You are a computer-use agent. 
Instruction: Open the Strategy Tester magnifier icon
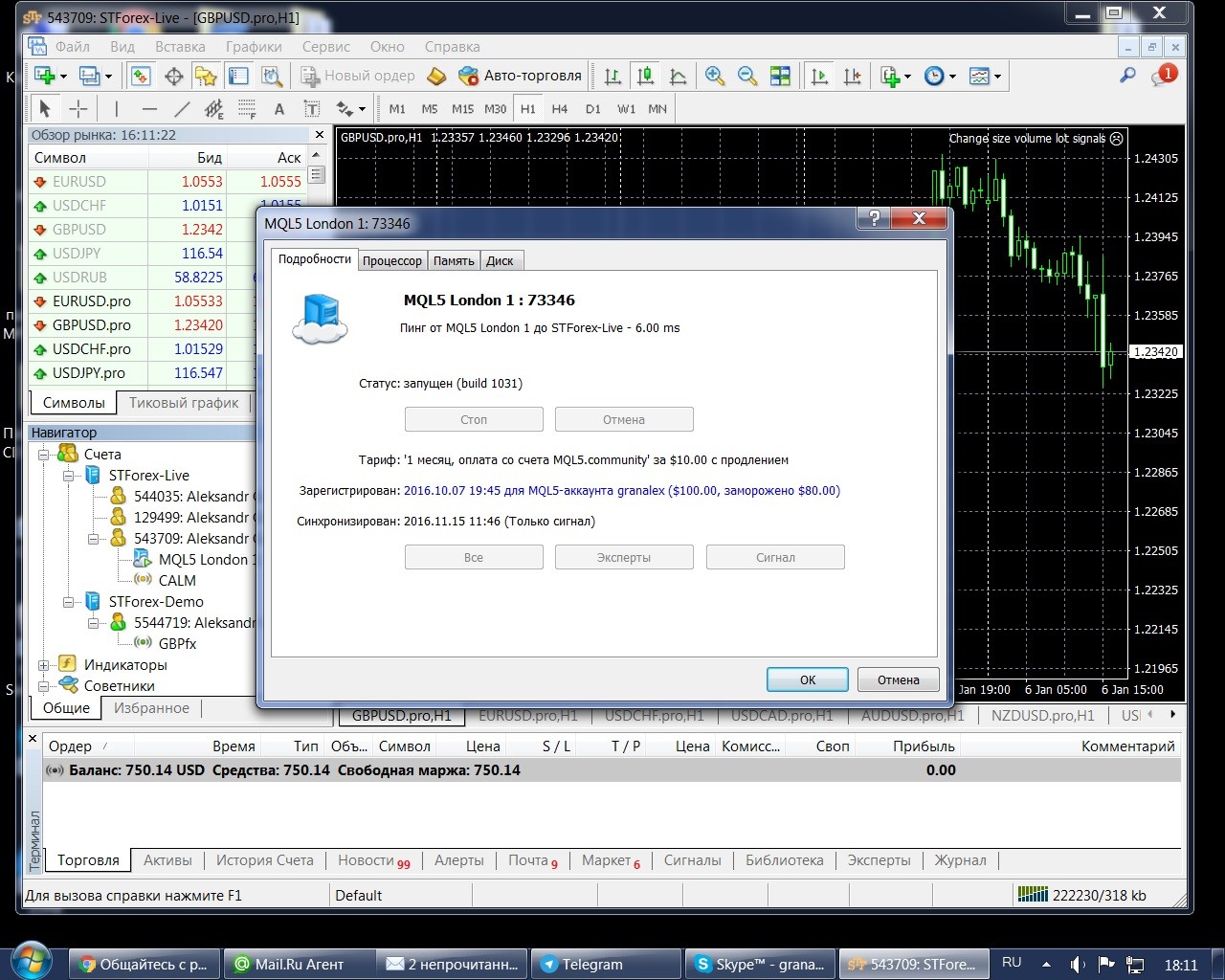click(x=272, y=76)
